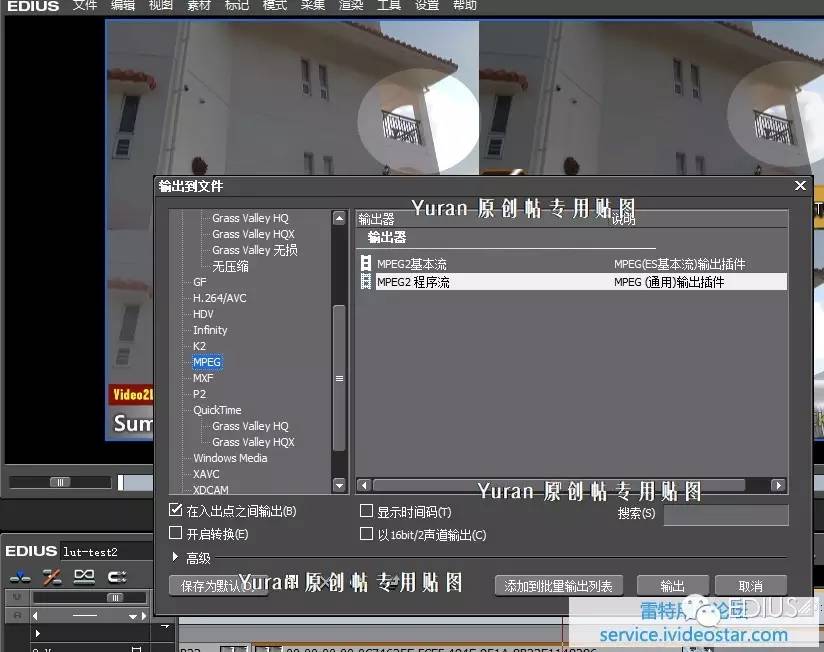This screenshot has width=824, height=652.
Task: Enable the 显示时间码 checkbox
Action: pos(366,511)
